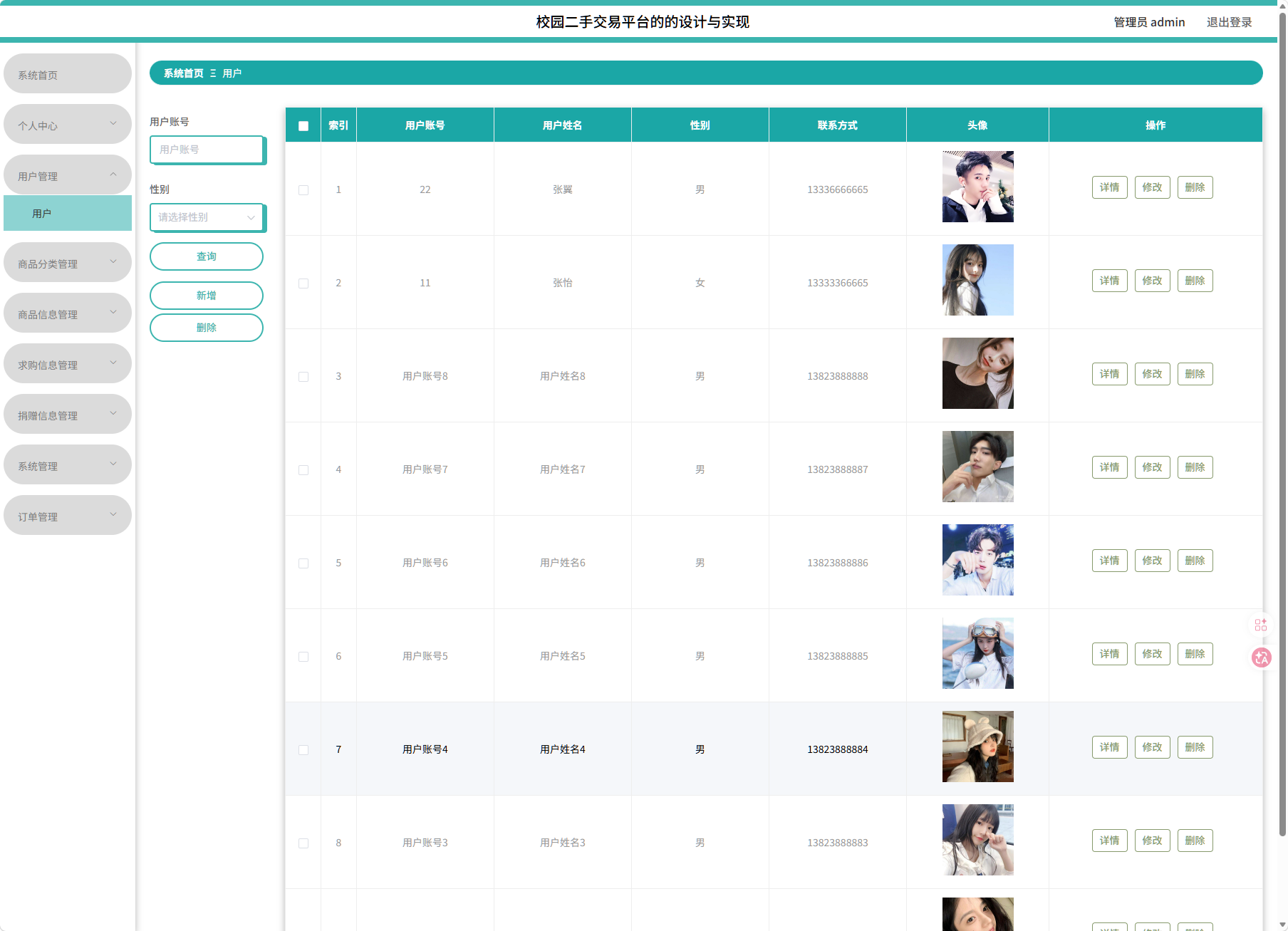Image resolution: width=1288 pixels, height=931 pixels.
Task: Click the filter panel 删除 button
Action: click(207, 328)
